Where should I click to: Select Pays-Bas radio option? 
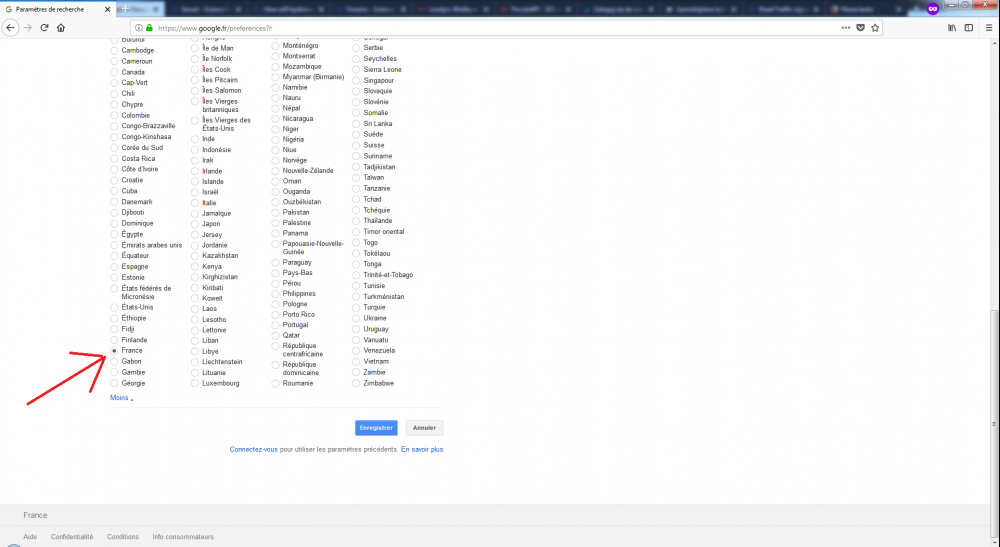click(276, 273)
